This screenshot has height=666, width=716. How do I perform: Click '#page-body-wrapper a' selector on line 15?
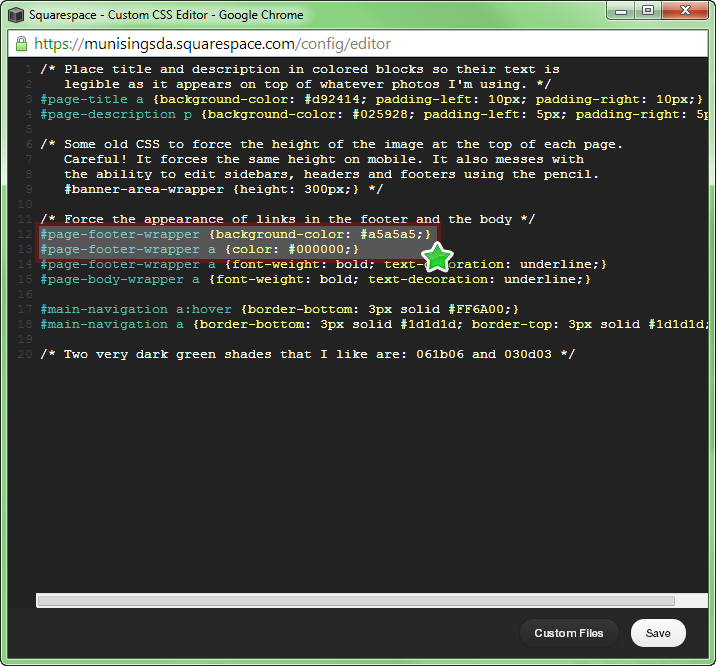(x=120, y=279)
